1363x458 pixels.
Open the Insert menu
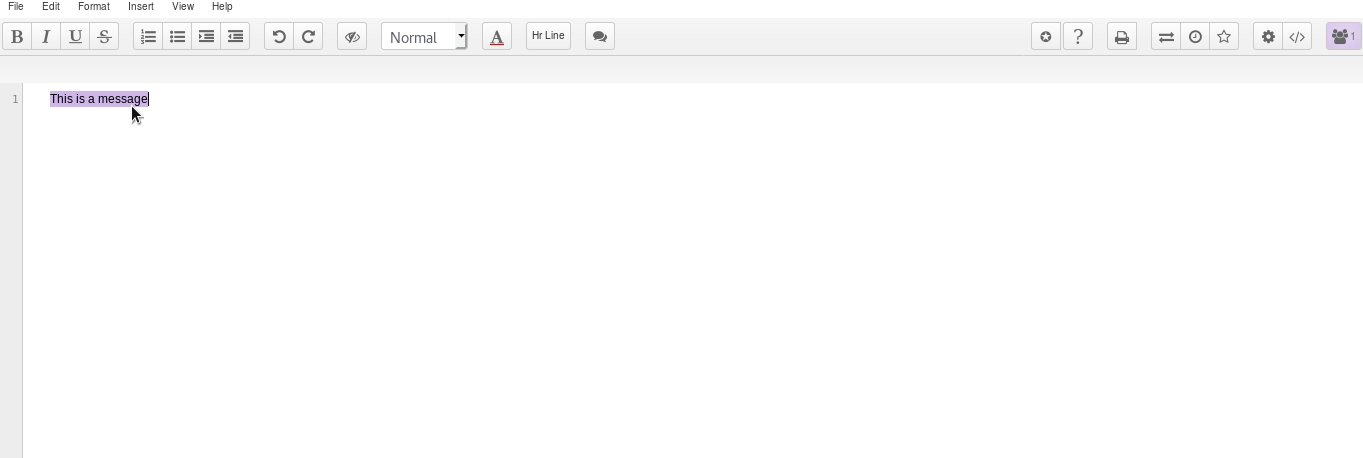(141, 6)
